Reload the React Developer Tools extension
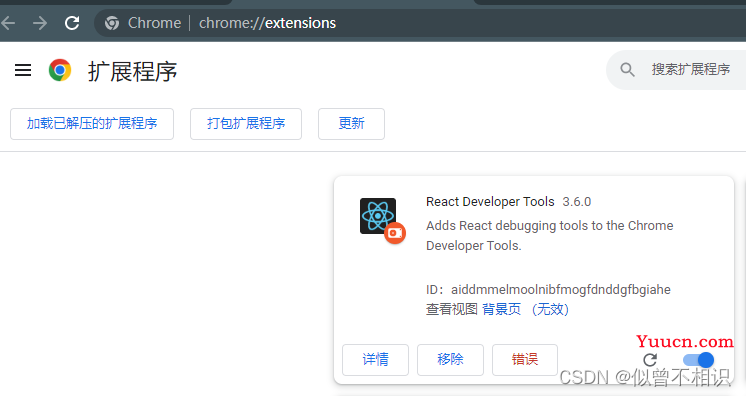 (650, 360)
